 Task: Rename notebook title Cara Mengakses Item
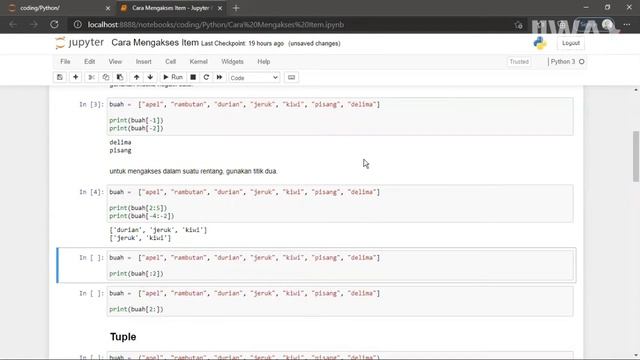pos(155,43)
